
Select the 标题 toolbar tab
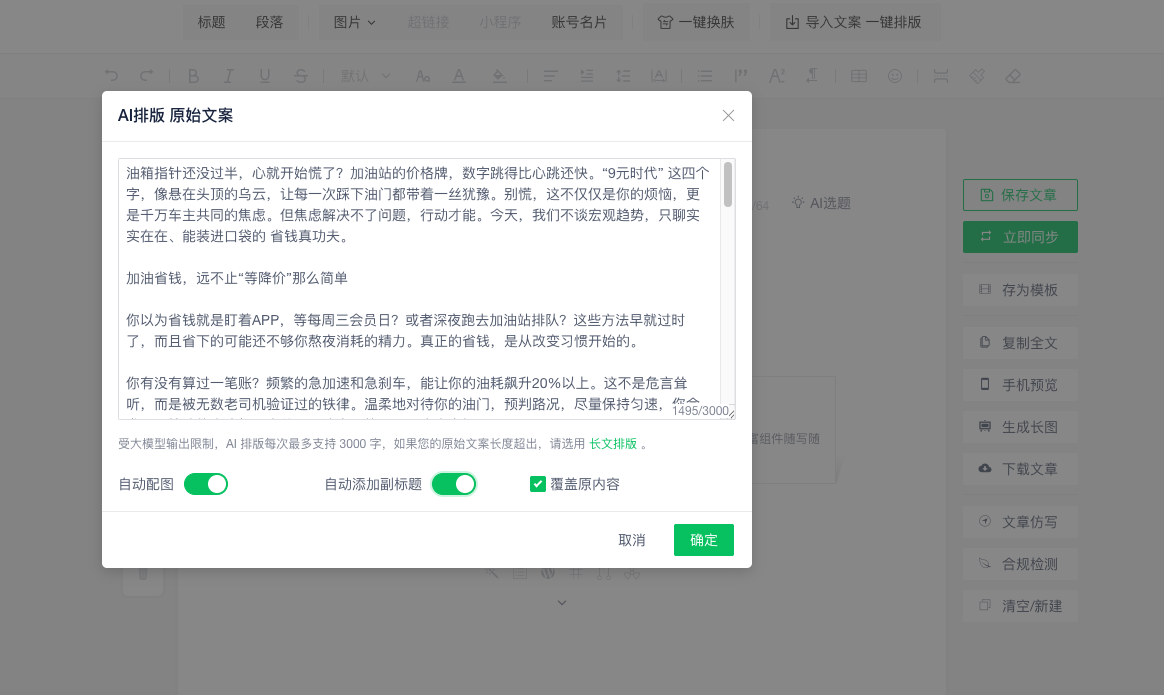212,22
